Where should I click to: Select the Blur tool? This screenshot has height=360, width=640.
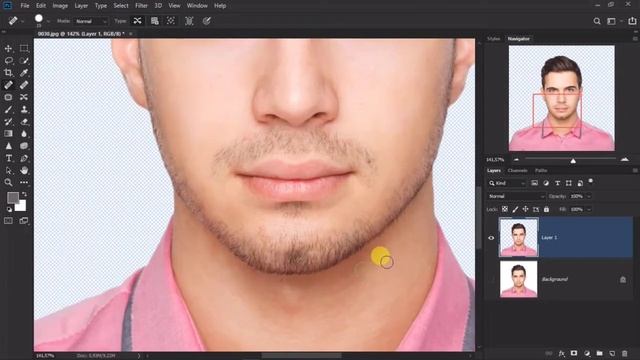(x=24, y=133)
